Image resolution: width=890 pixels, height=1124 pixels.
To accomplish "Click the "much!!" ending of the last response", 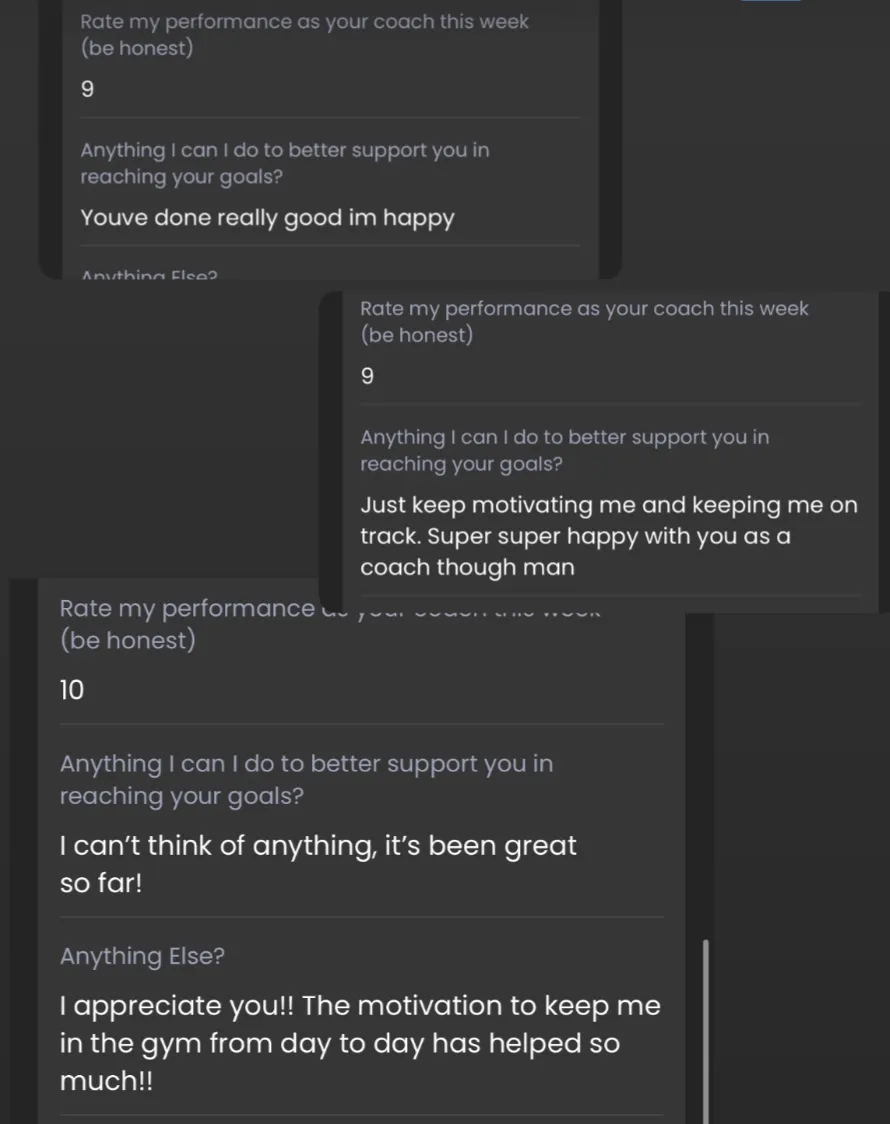I will (106, 1081).
